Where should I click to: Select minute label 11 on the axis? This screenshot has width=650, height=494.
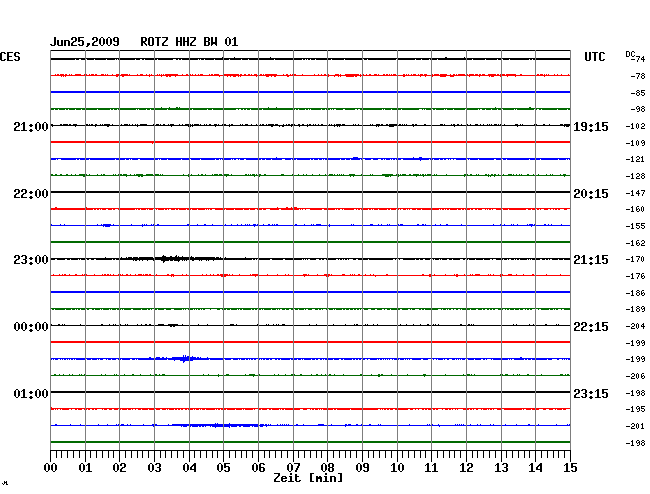click(x=431, y=468)
